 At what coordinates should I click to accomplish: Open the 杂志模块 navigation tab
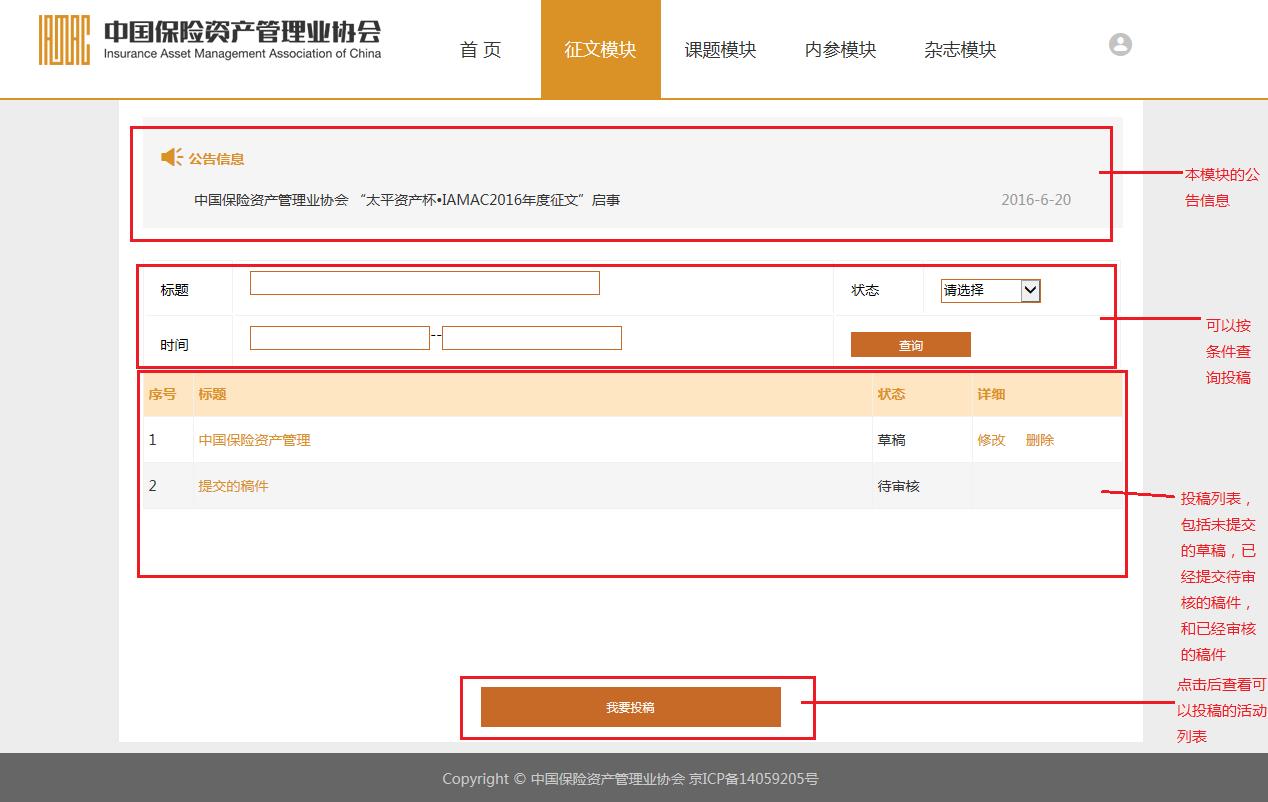[960, 50]
